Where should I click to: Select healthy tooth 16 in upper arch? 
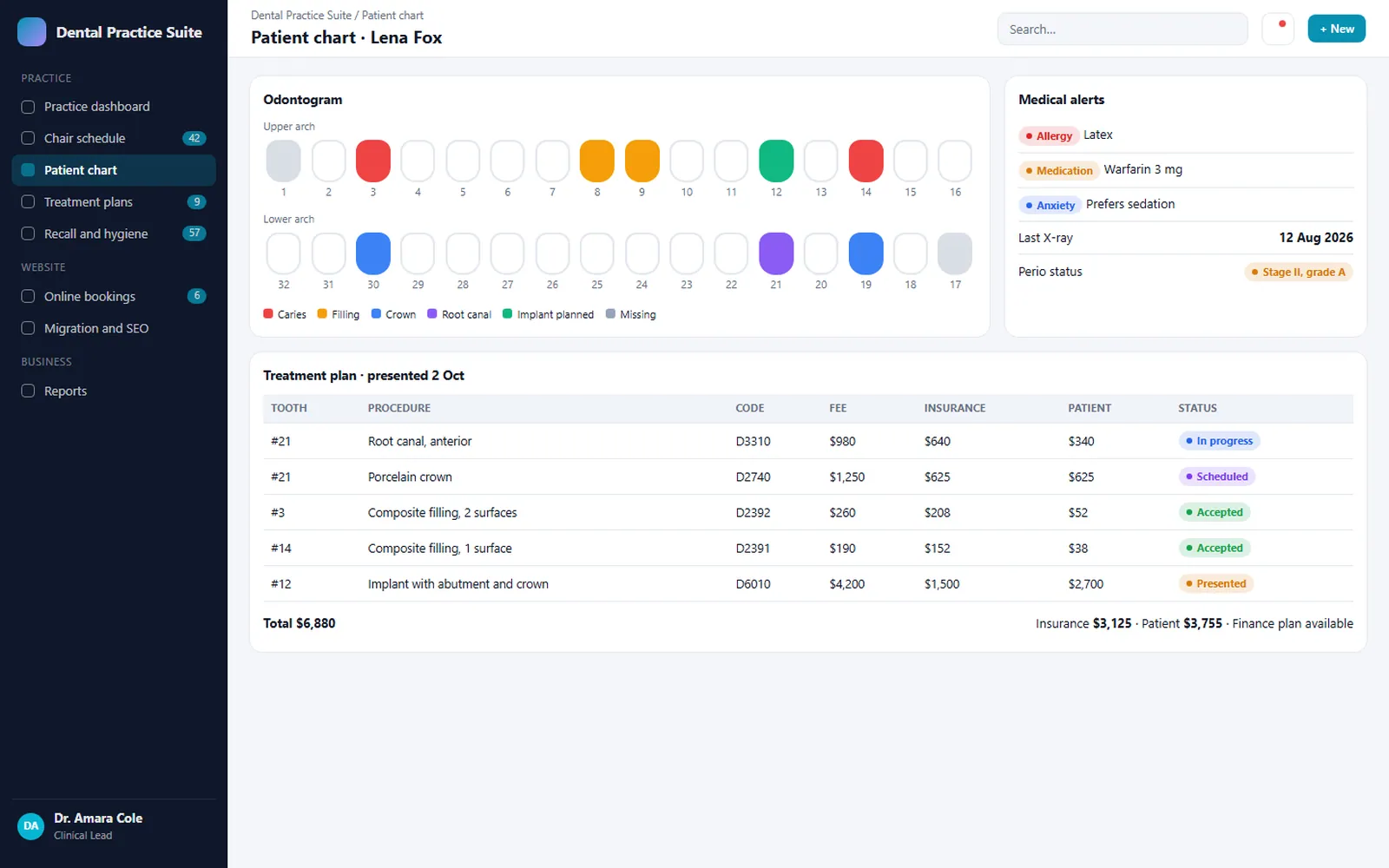coord(955,161)
